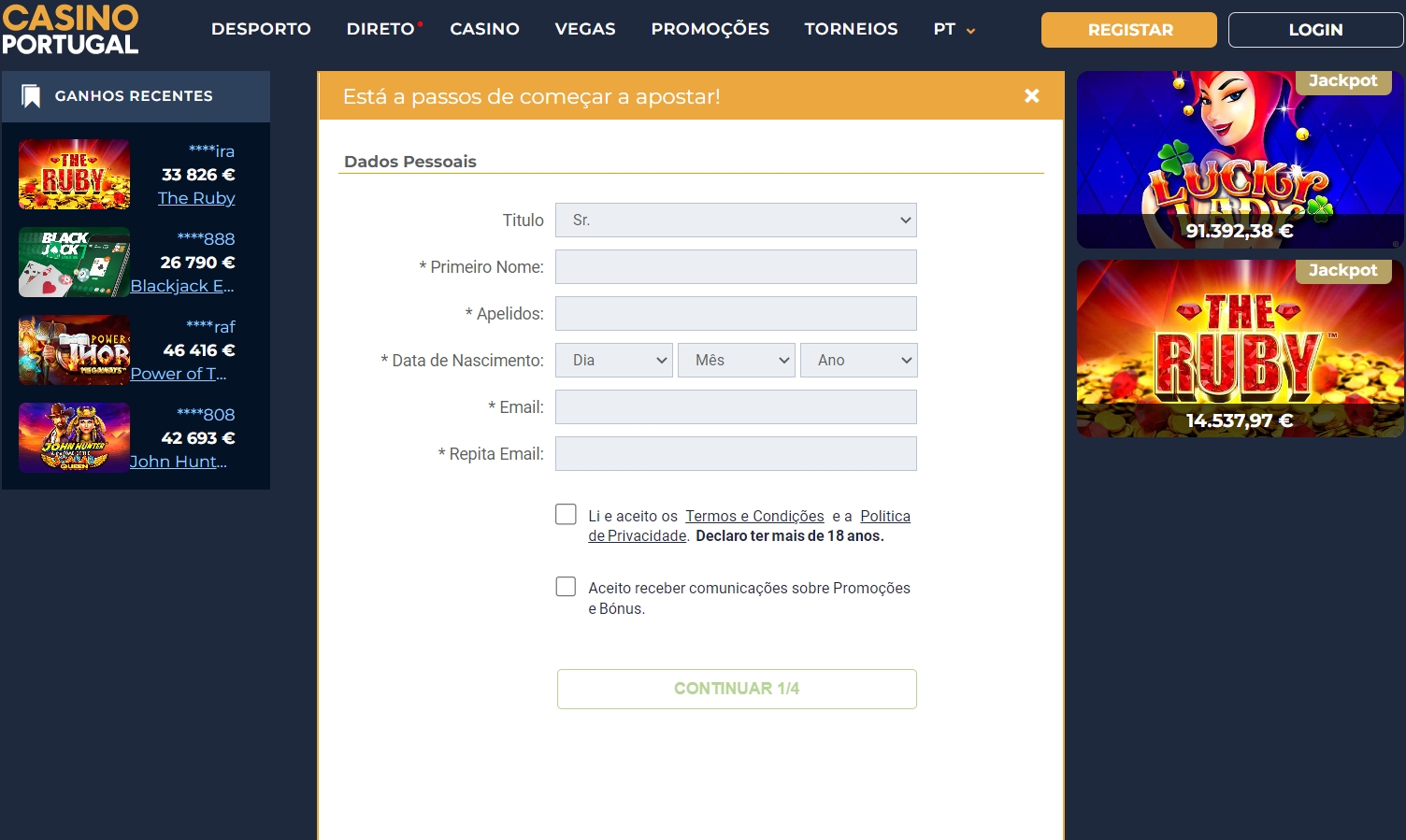Viewport: 1406px width, 840px height.
Task: Click the 46 416 € win amount
Action: [x=199, y=350]
